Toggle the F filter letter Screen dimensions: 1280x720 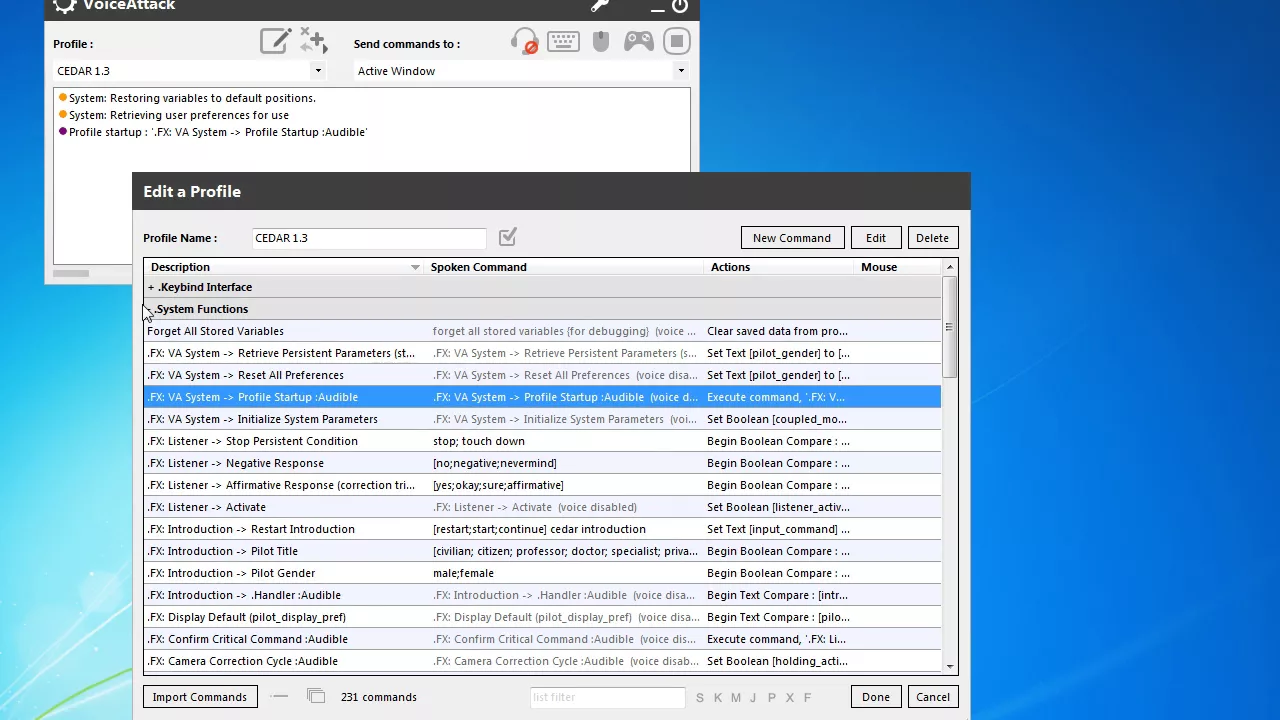click(807, 697)
